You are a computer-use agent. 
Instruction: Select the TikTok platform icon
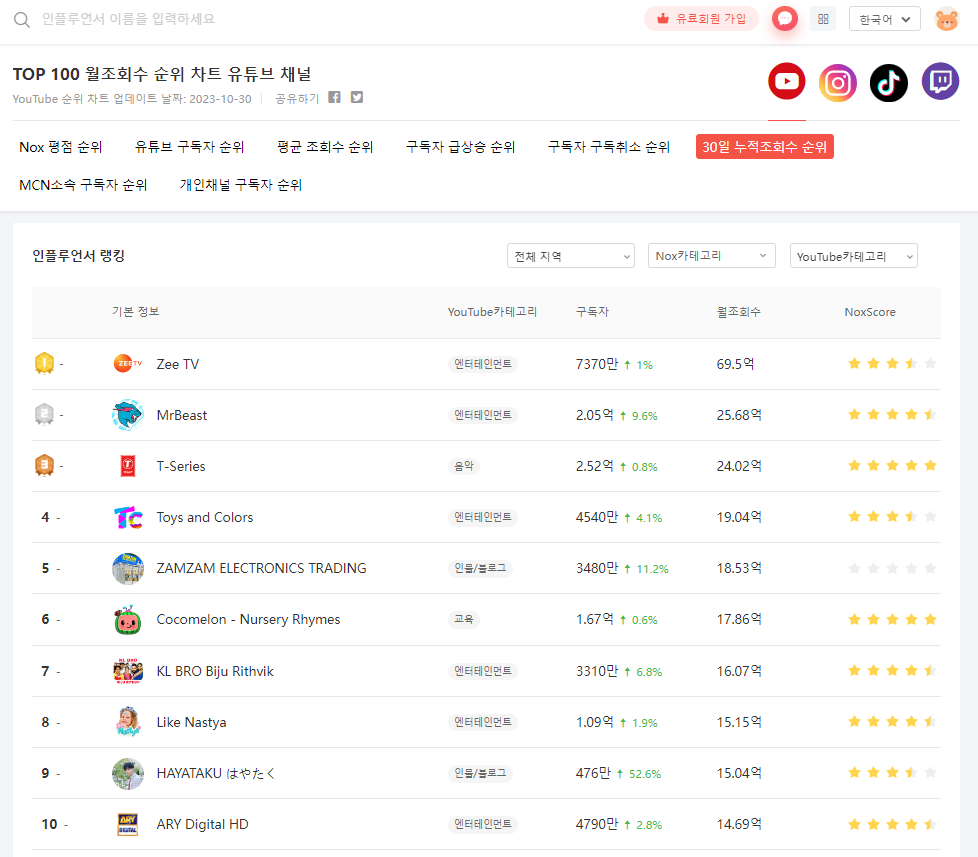click(x=889, y=82)
